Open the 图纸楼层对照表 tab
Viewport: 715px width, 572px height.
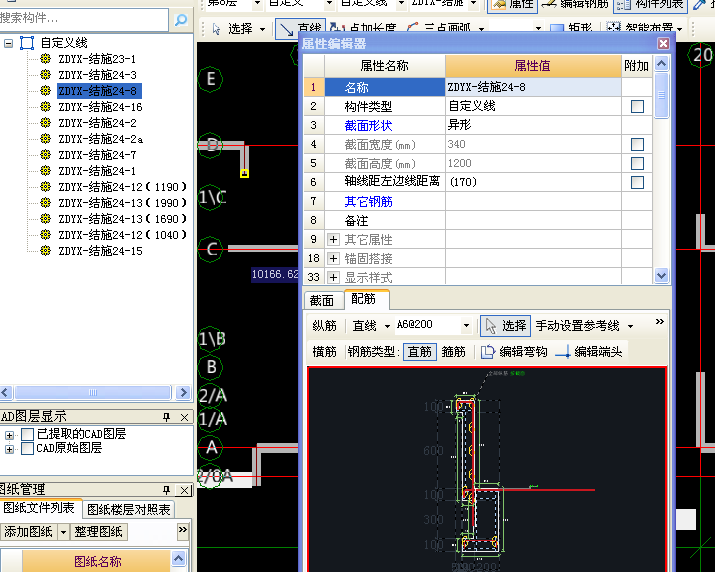pos(129,510)
